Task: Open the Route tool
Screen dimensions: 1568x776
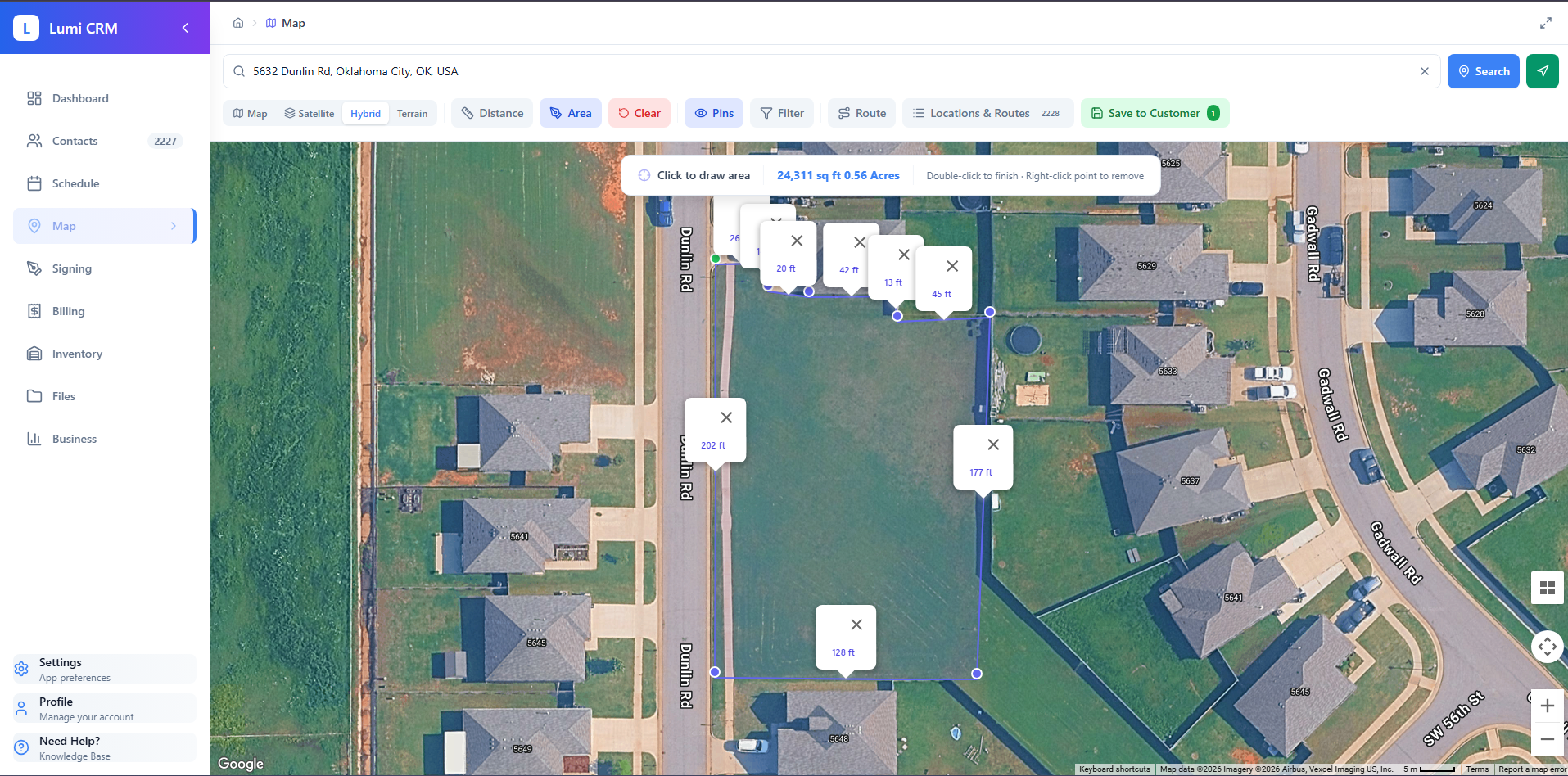Action: [861, 112]
